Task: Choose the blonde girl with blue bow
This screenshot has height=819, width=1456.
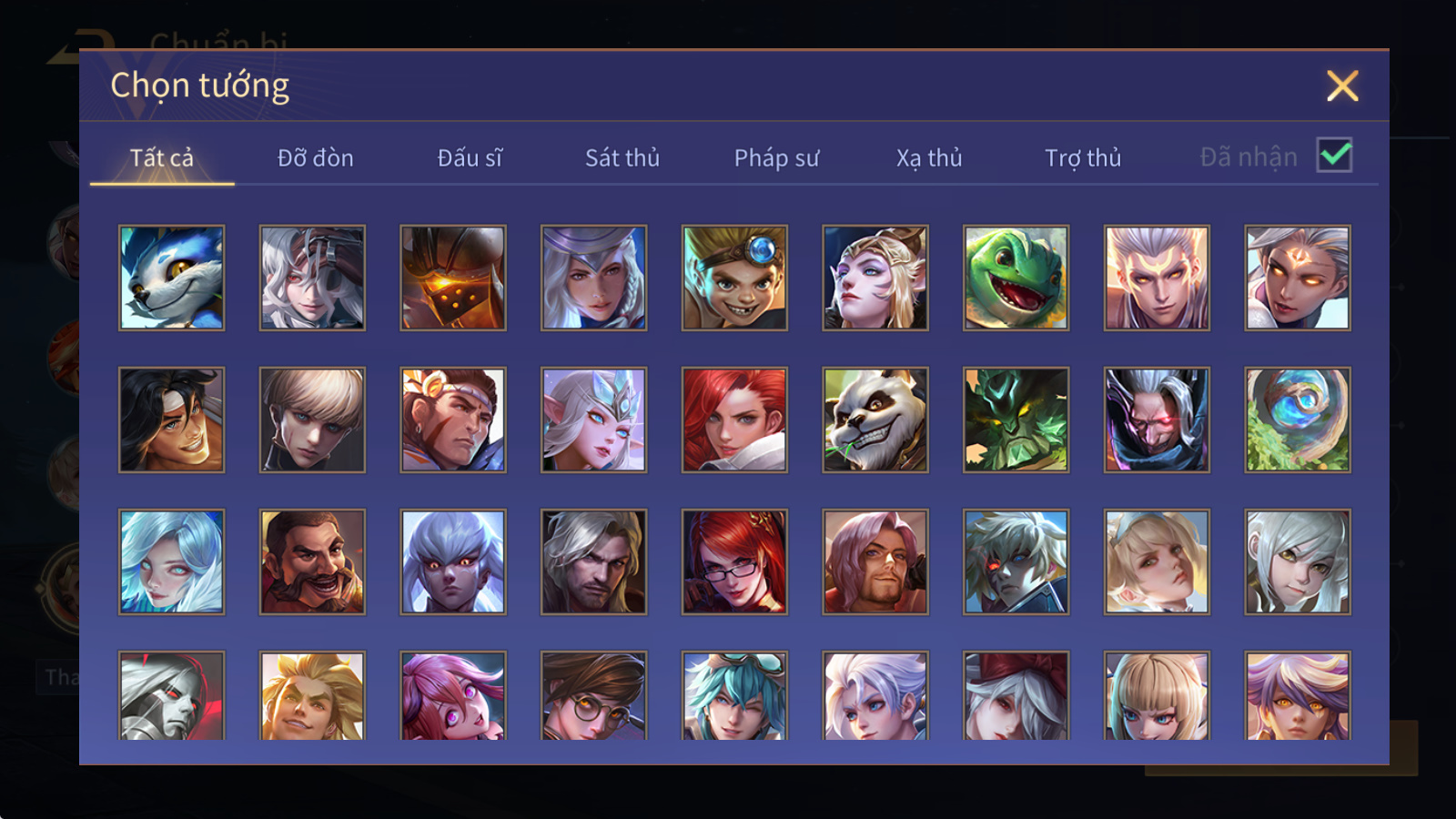Action: pyautogui.click(x=1157, y=561)
